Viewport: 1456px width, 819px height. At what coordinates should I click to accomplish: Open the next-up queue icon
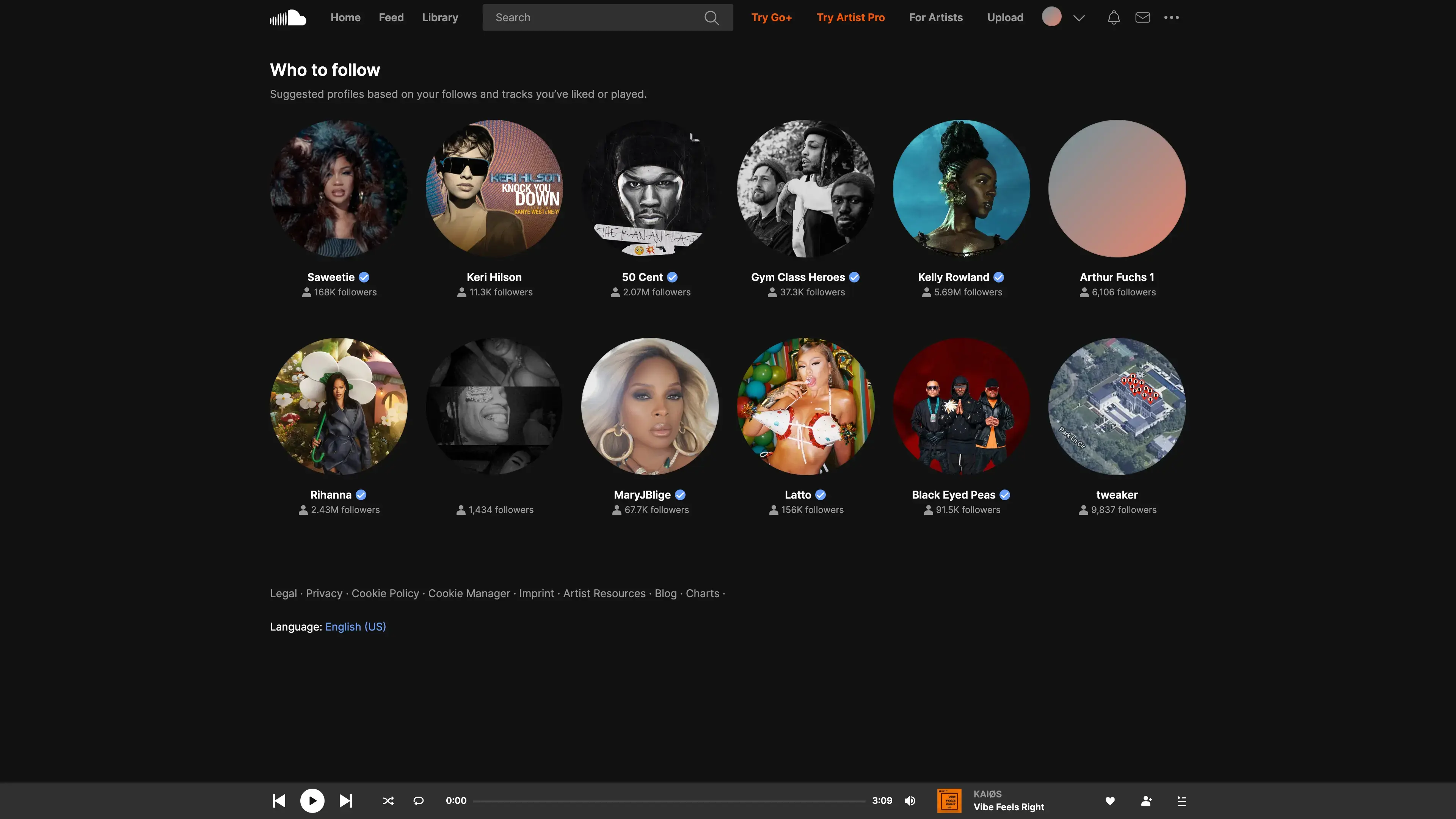1181,800
